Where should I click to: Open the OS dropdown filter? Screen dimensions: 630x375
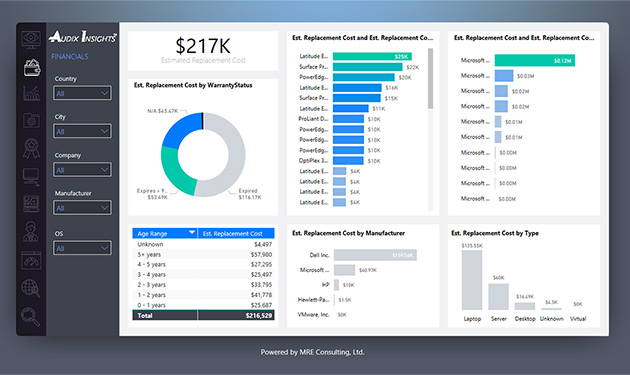tap(82, 248)
